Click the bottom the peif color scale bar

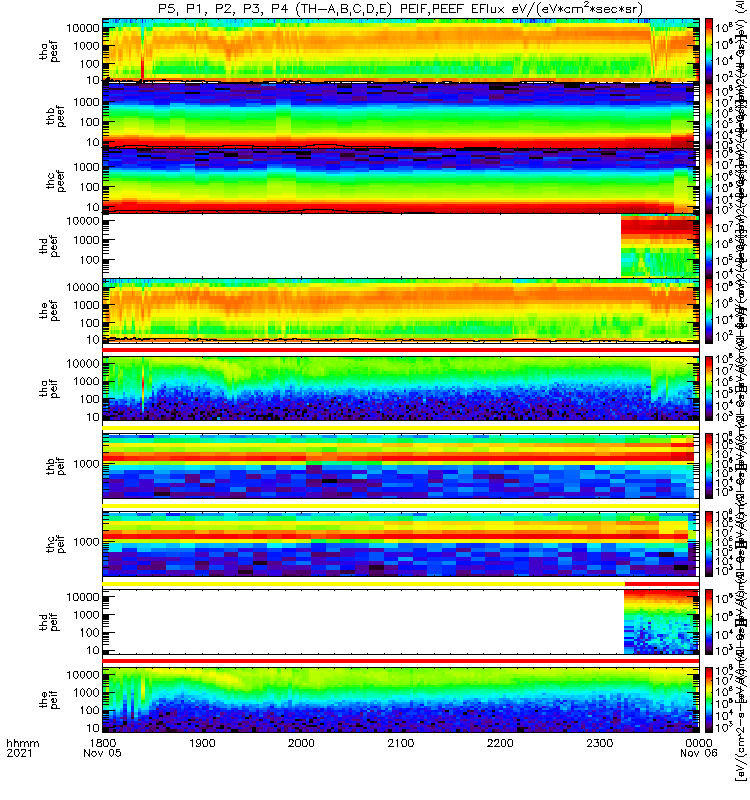click(709, 700)
